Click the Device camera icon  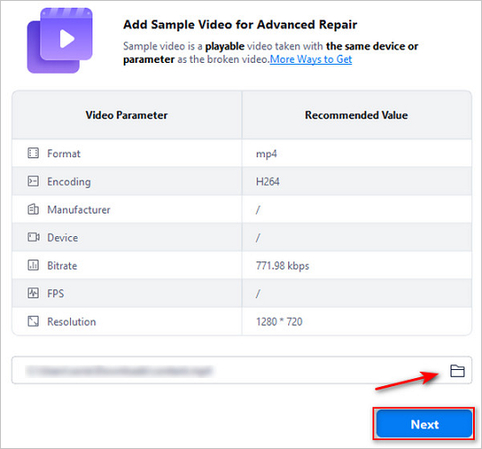[x=33, y=237]
